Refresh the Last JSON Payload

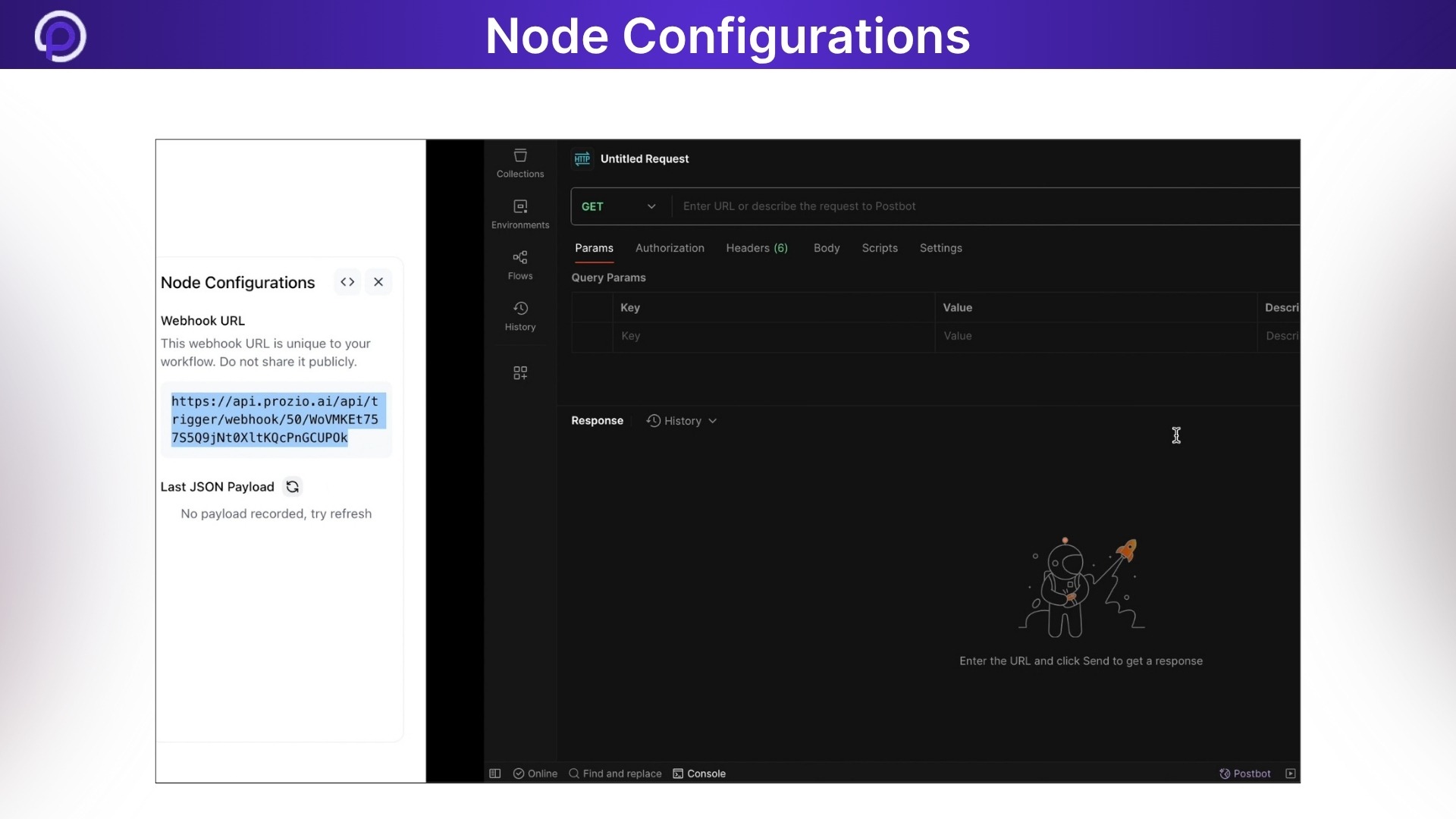coord(292,486)
